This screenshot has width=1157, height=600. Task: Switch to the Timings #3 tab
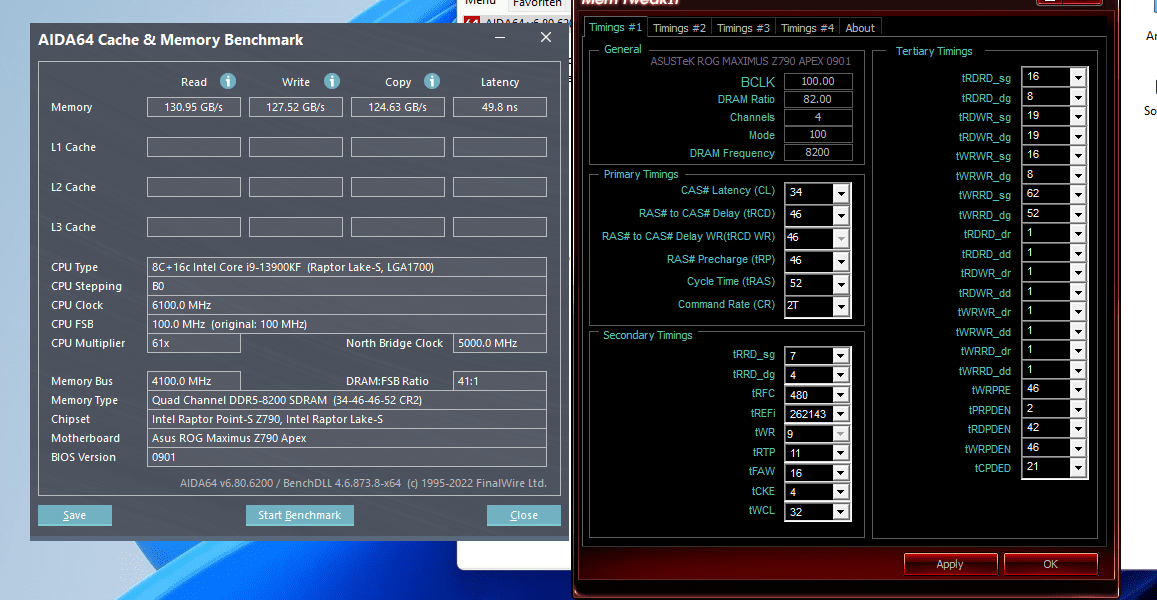[744, 28]
